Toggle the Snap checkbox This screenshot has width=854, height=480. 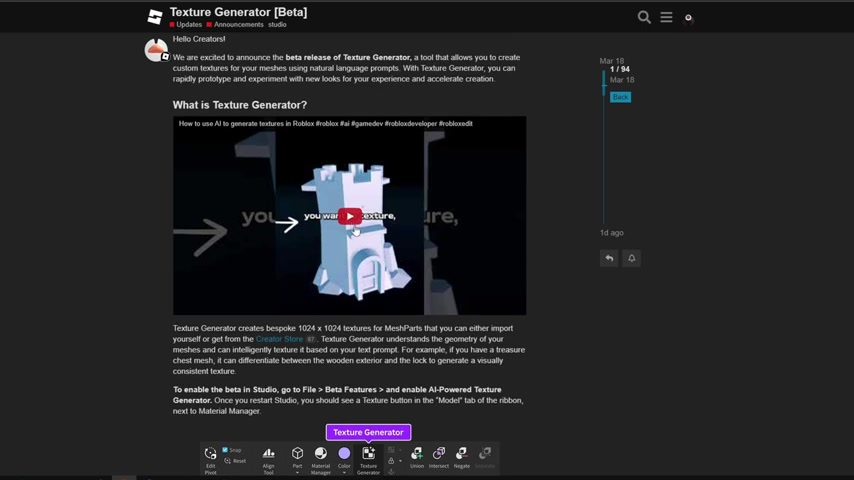coord(225,450)
